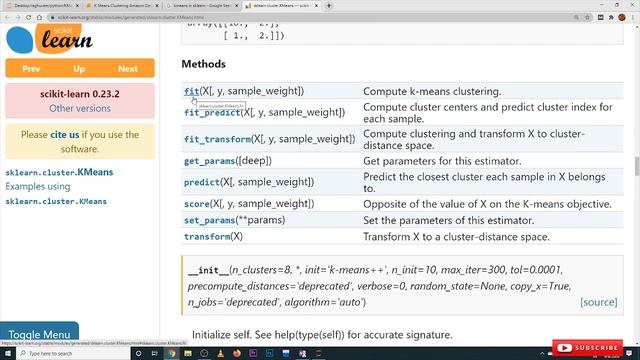Open Chrome from the taskbar
Screen dimensions: 640x360
[172, 353]
